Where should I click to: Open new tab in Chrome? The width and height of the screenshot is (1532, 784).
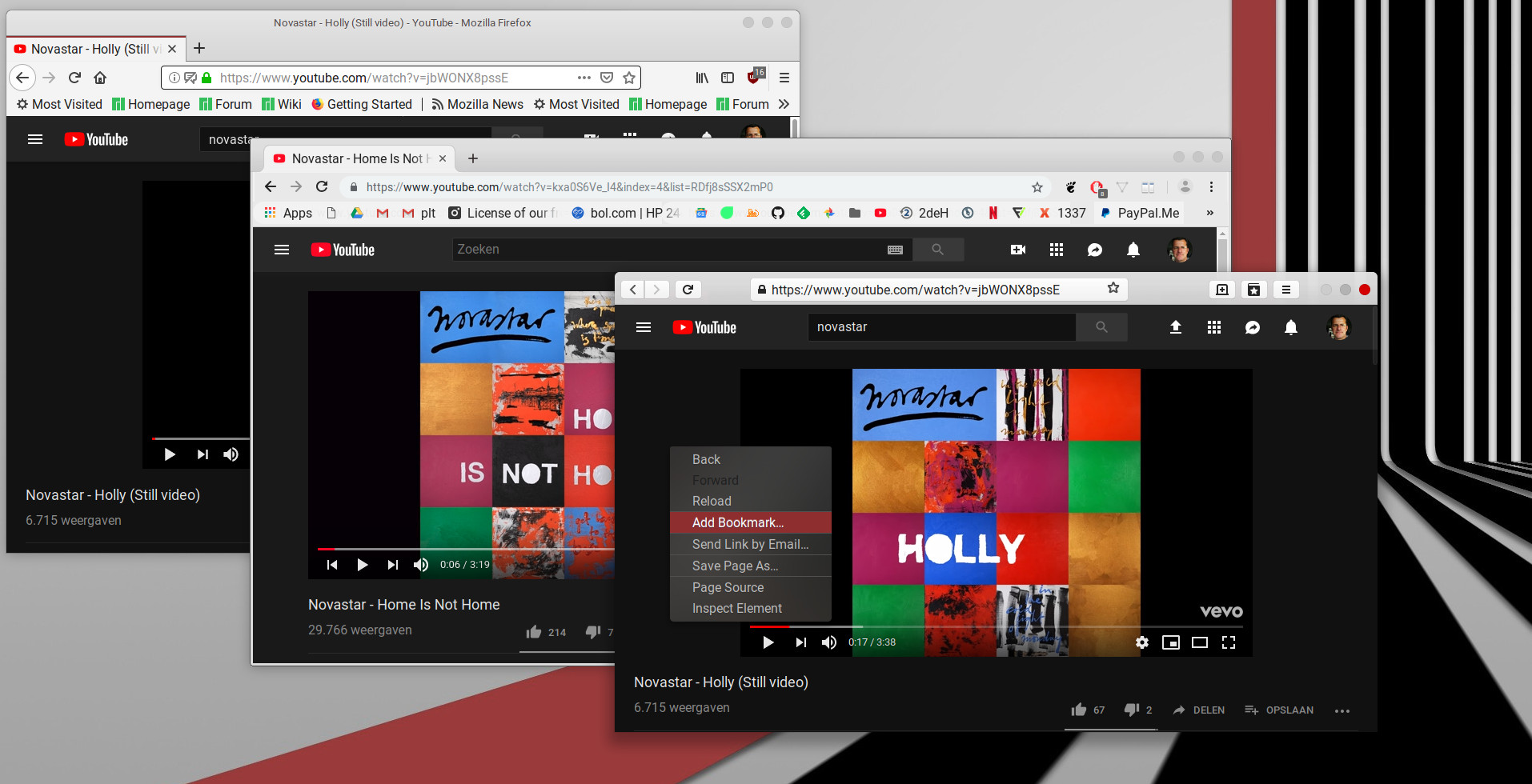(473, 158)
